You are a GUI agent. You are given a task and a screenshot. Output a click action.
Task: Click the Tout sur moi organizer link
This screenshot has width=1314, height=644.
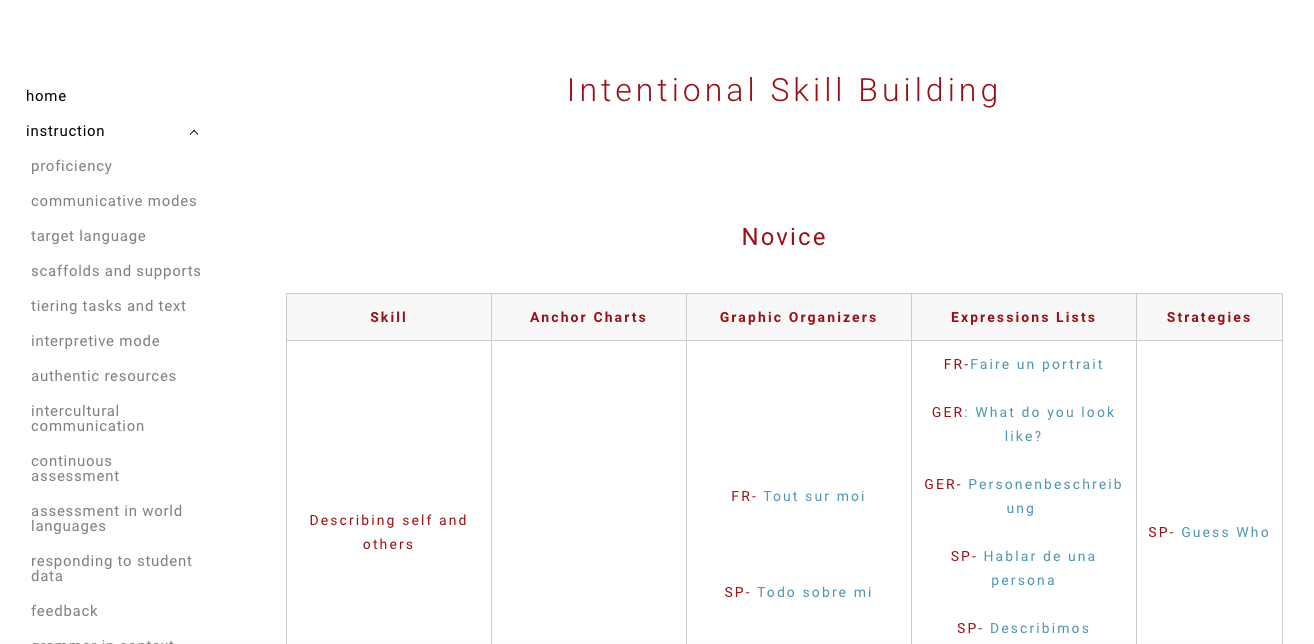(x=814, y=496)
